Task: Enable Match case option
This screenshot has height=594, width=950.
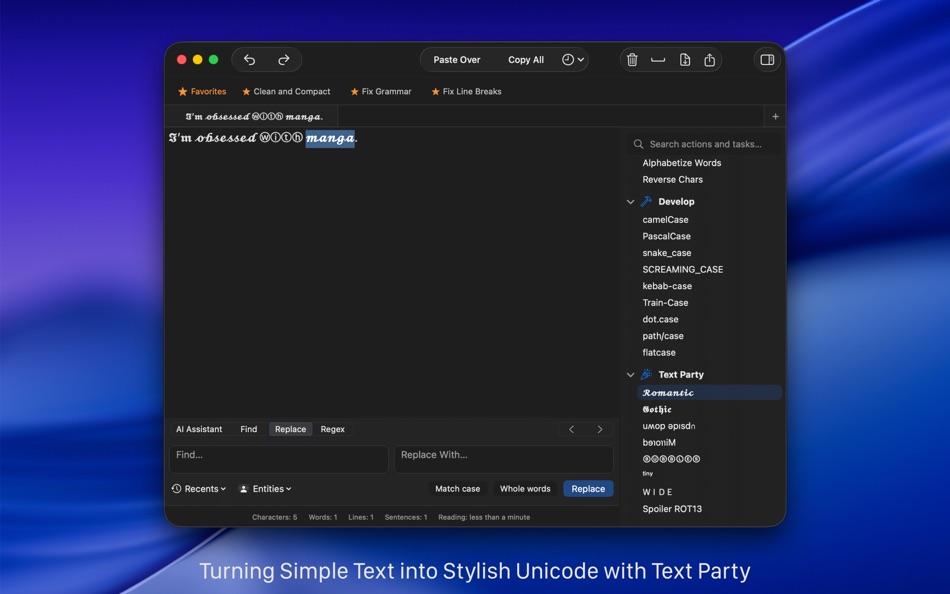Action: pyautogui.click(x=458, y=489)
